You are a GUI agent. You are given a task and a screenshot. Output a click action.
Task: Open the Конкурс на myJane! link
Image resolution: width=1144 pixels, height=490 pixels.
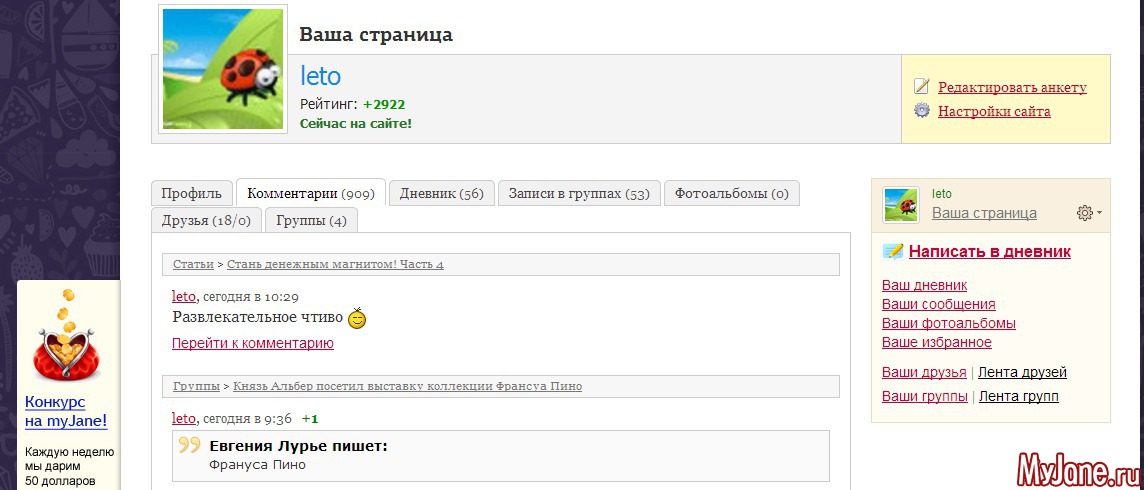click(x=65, y=411)
